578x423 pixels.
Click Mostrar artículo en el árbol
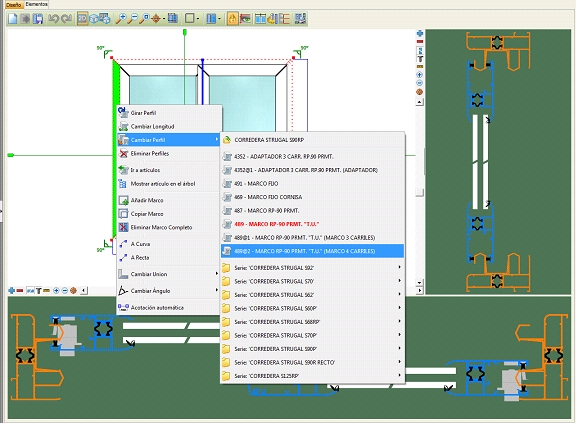170,183
